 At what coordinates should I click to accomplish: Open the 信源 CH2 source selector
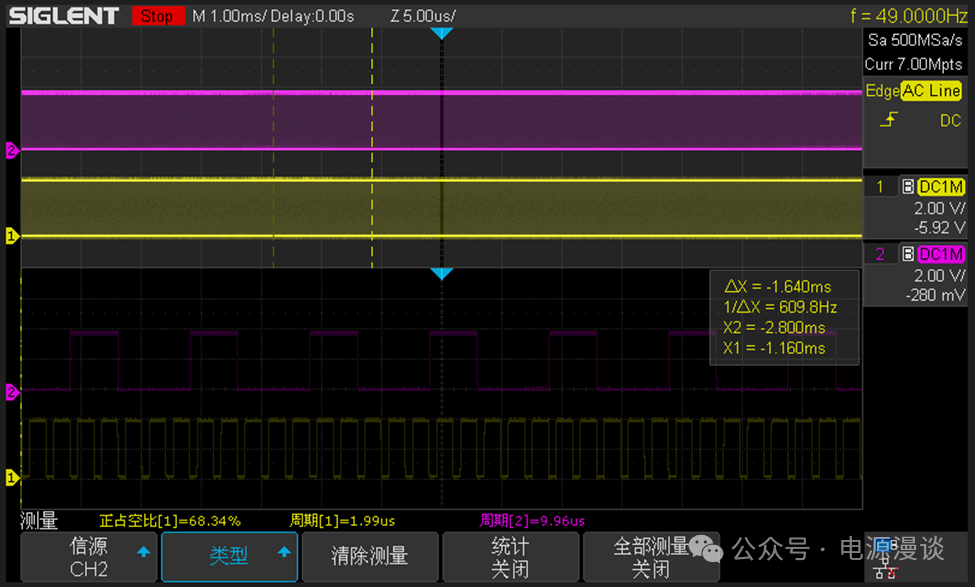point(90,557)
